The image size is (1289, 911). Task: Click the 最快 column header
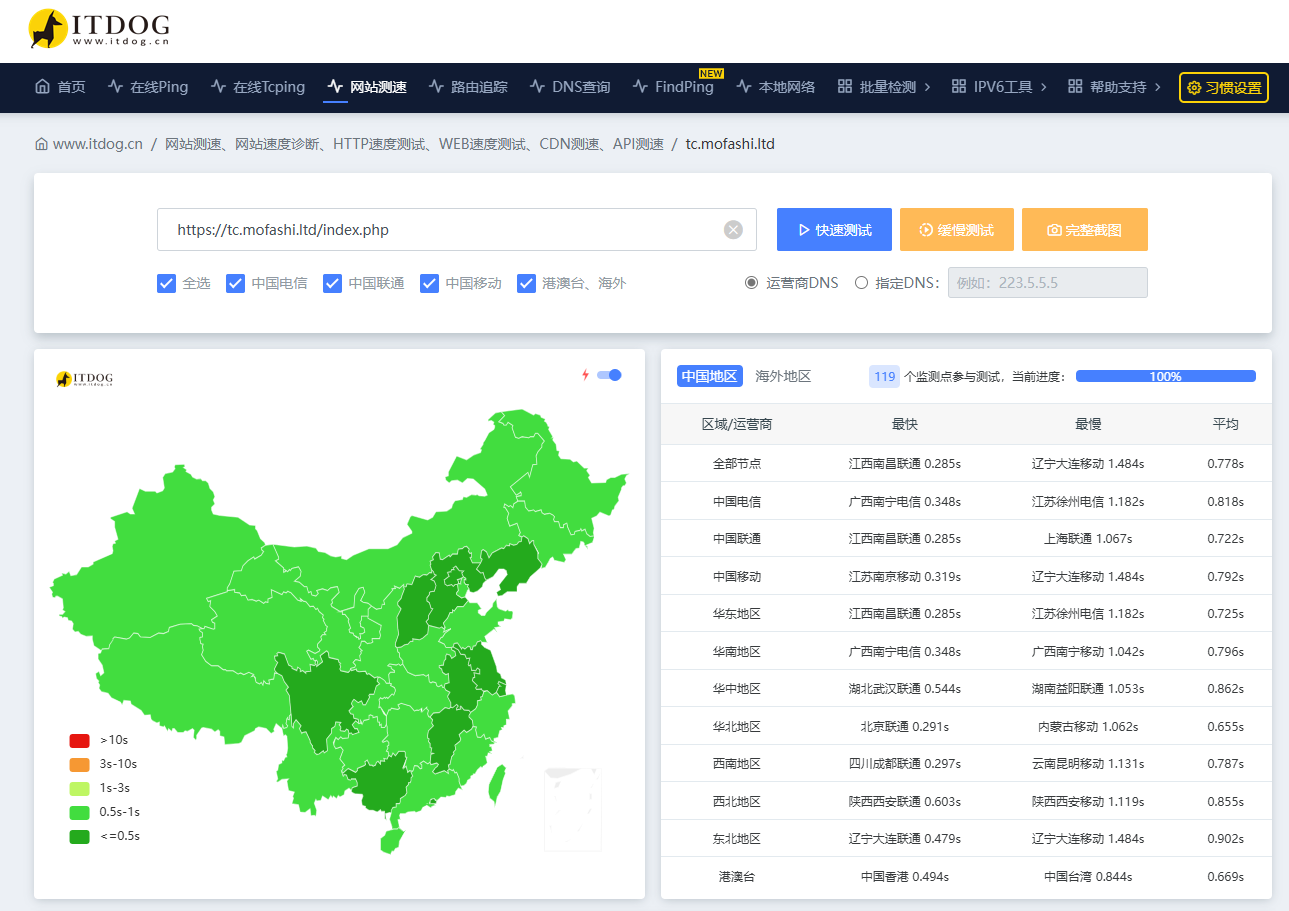[905, 424]
